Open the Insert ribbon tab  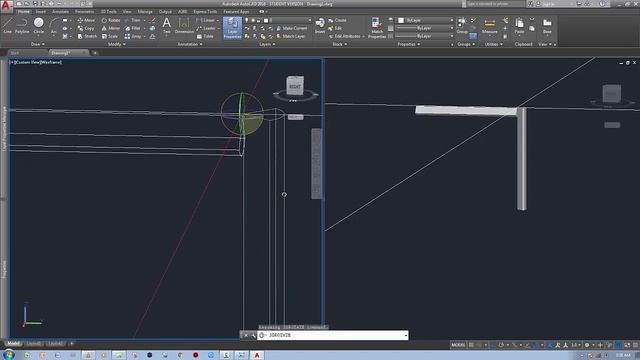40,12
